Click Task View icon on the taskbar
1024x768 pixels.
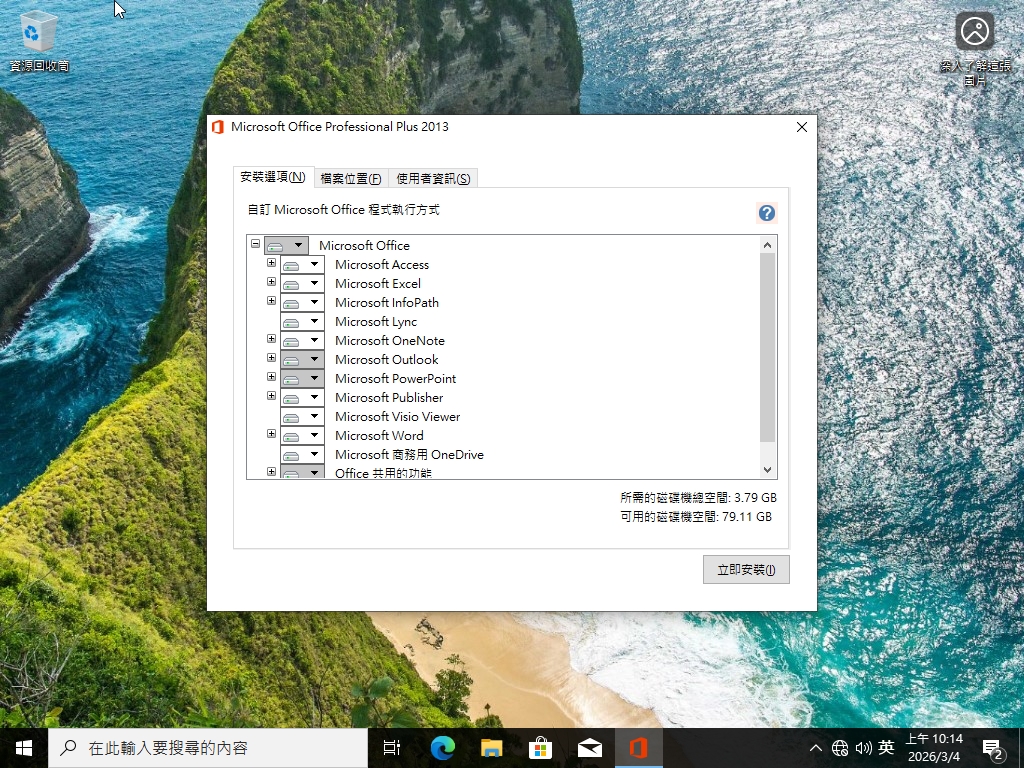click(x=392, y=748)
